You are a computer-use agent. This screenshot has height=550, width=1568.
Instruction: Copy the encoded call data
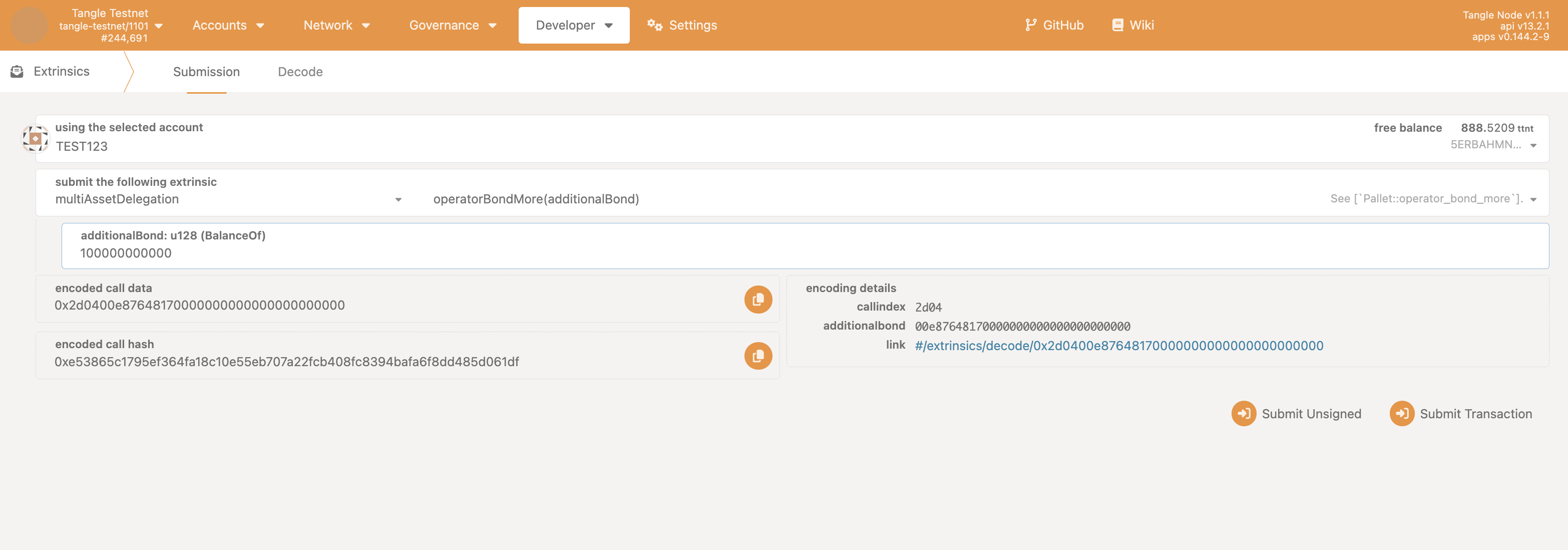(758, 299)
